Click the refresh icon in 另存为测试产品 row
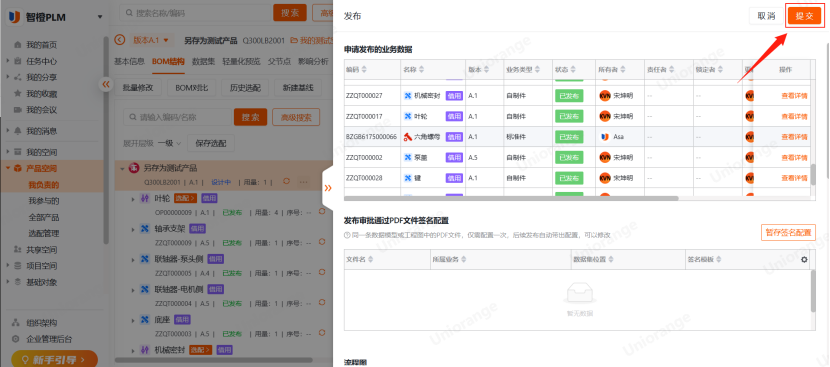This screenshot has width=830, height=367. point(286,181)
